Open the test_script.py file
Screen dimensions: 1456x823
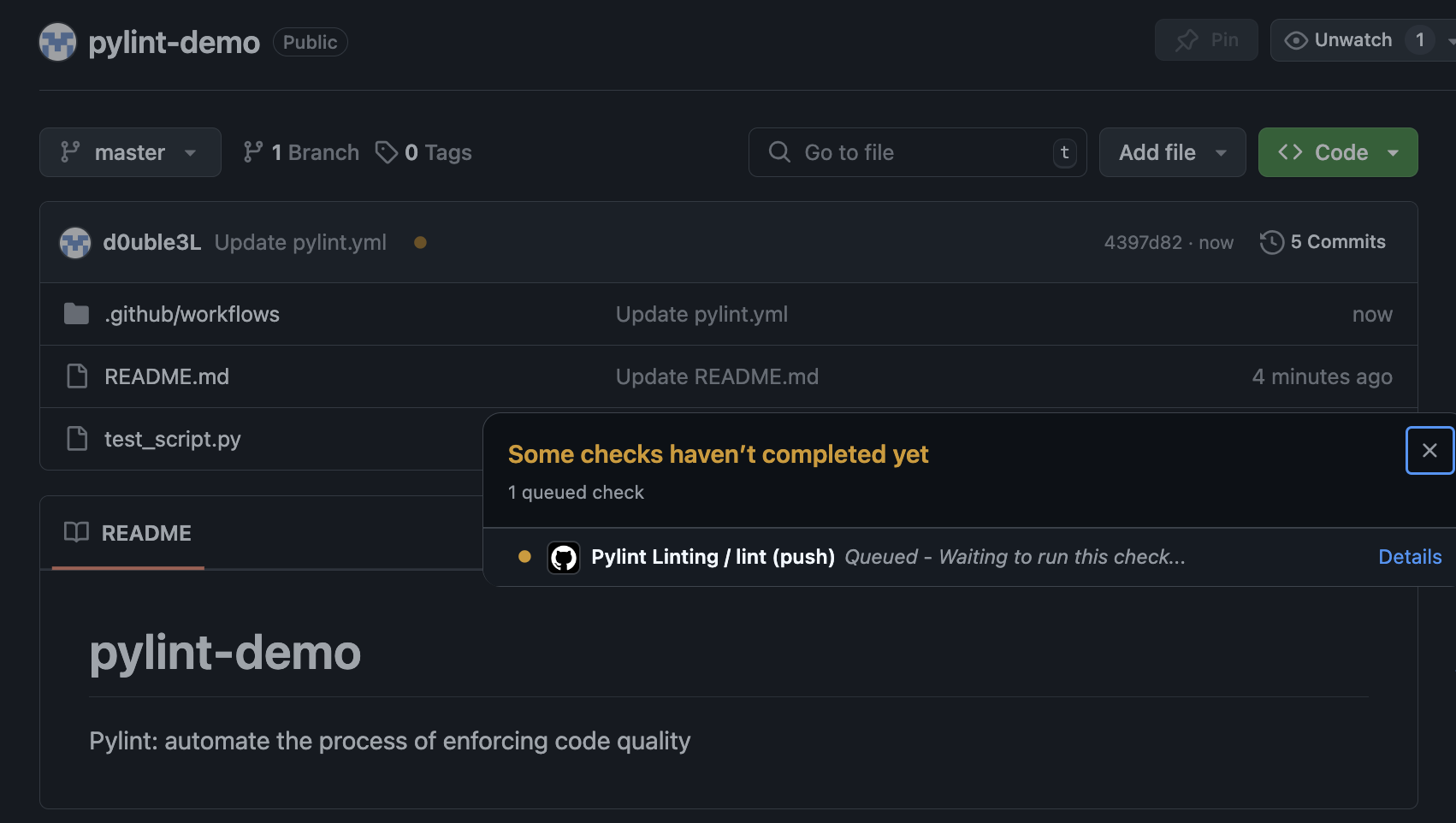[x=173, y=439]
